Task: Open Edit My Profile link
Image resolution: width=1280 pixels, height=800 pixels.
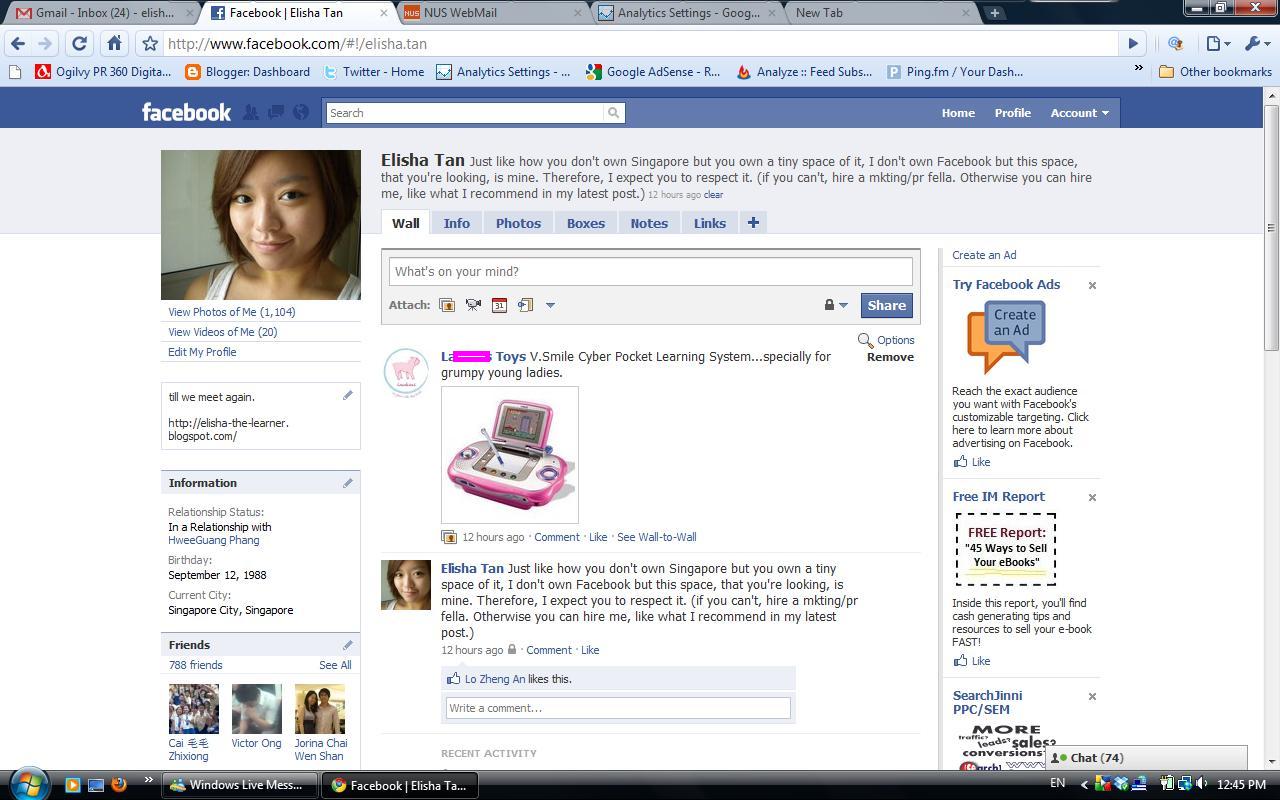Action: (202, 352)
